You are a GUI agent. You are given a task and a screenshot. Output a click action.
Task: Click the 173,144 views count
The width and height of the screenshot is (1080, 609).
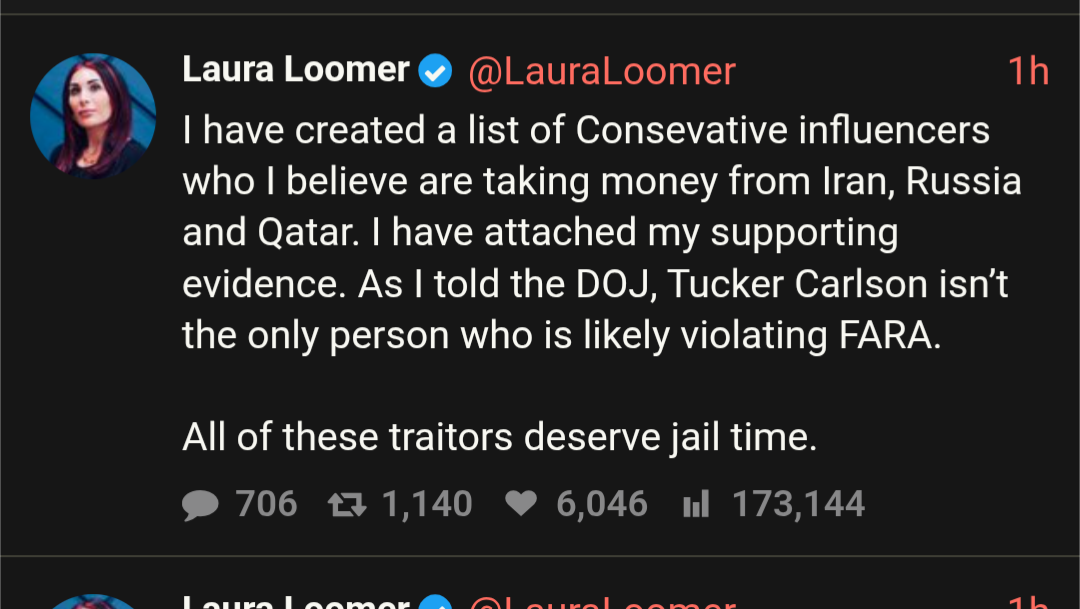[x=798, y=504]
